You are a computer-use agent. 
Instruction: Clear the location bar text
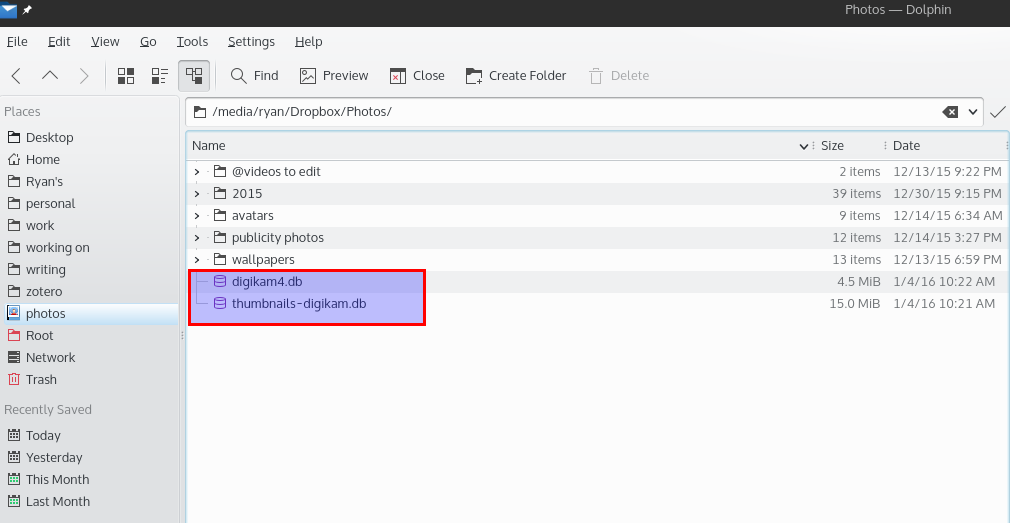pyautogui.click(x=950, y=112)
